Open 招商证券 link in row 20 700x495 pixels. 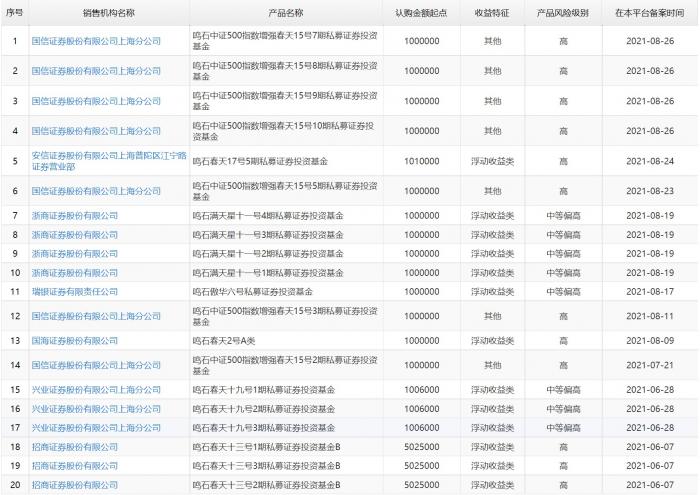(75, 485)
